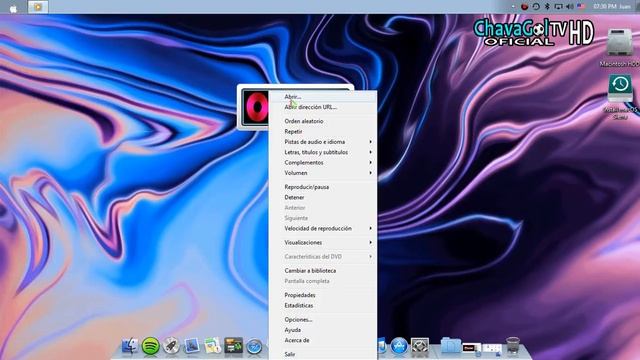Click the volume speaker icon in menu bar
Screen dimensions: 640x360
(x=570, y=7)
